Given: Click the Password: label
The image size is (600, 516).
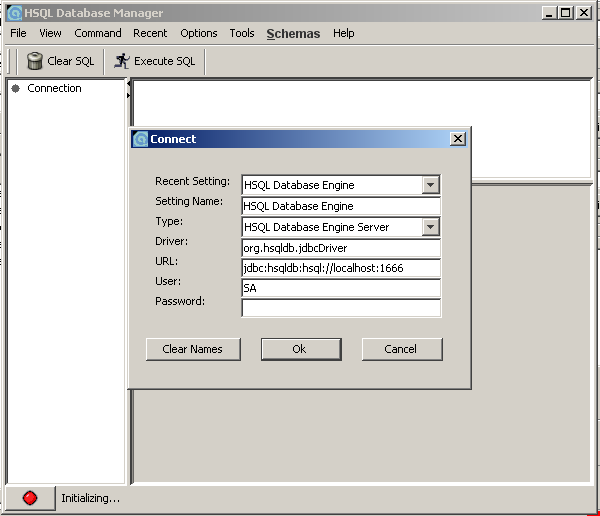Looking at the screenshot, I should tap(180, 301).
